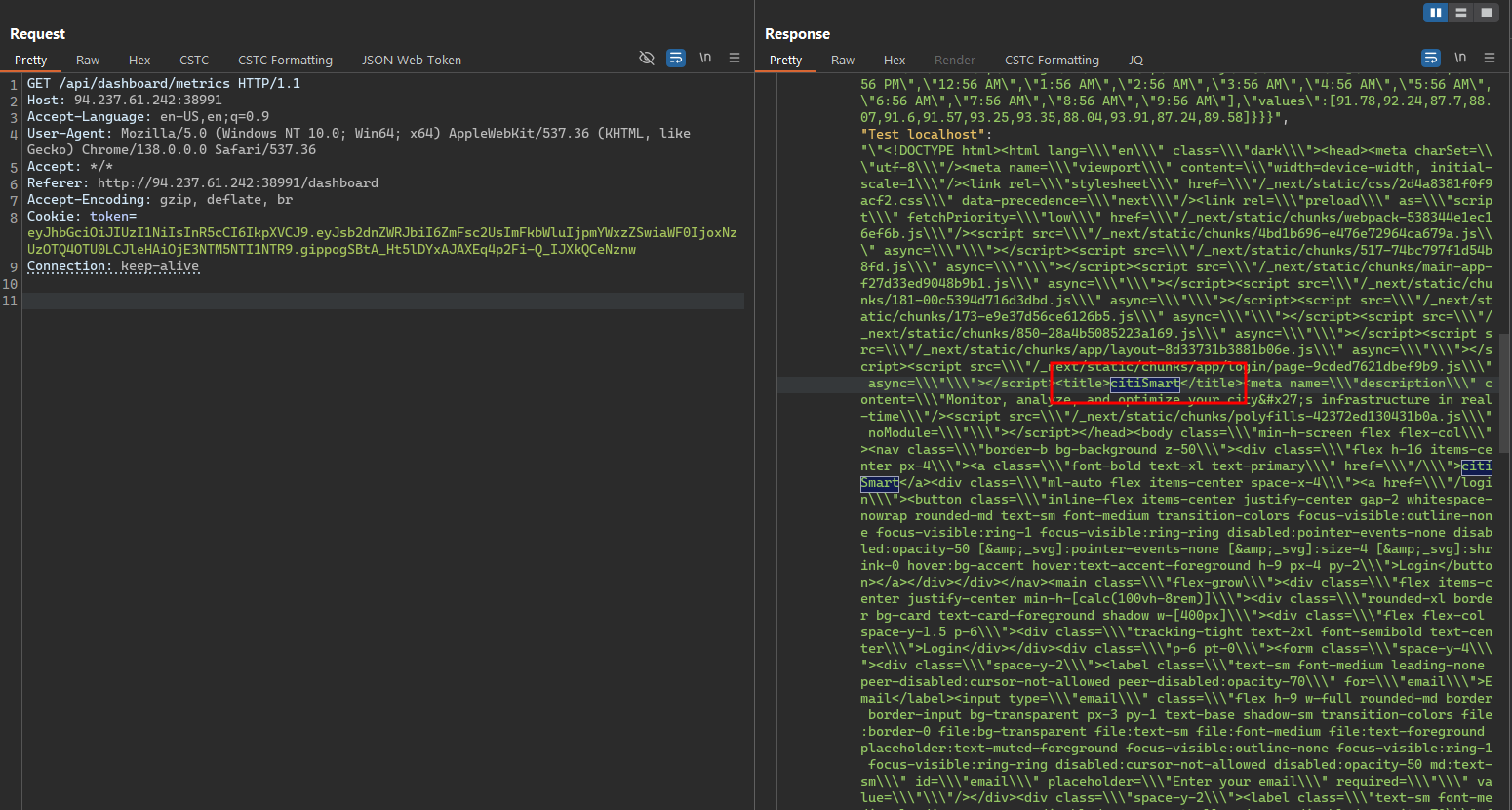Viewport: 1512px width, 810px height.
Task: Toggle word wrap button in Request panel
Action: (x=676, y=59)
